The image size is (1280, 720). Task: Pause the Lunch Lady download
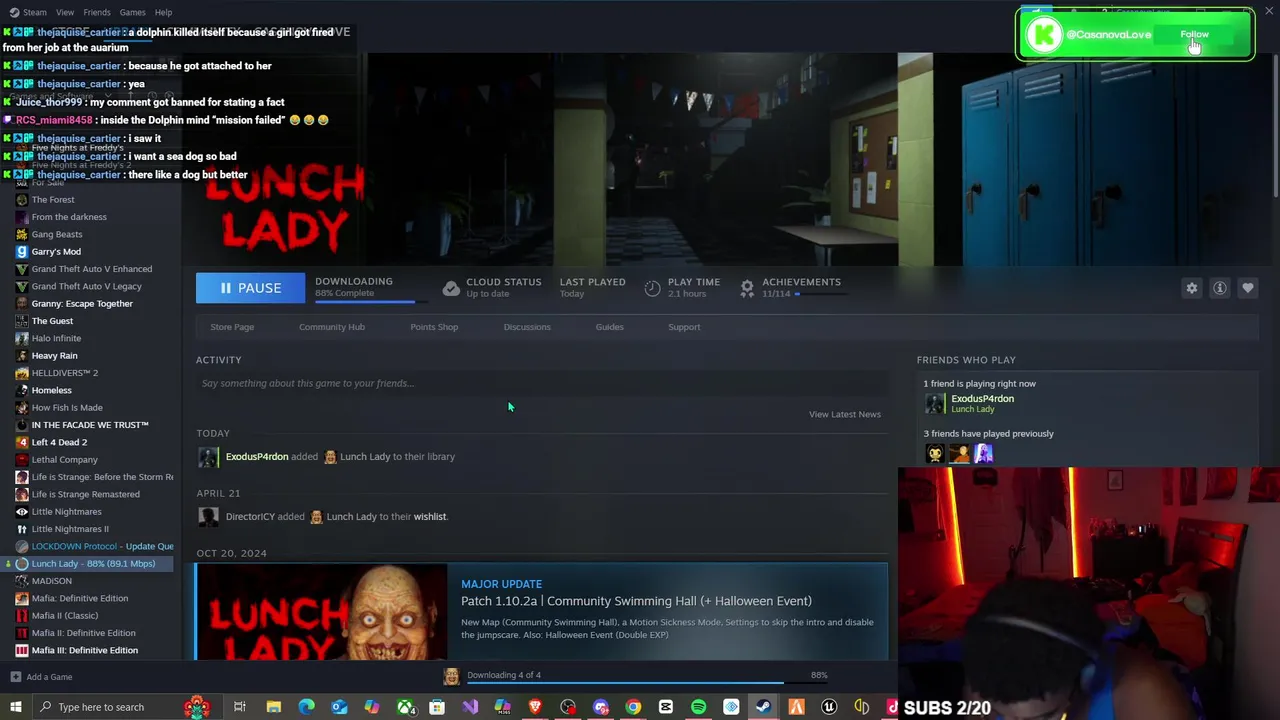(x=250, y=288)
